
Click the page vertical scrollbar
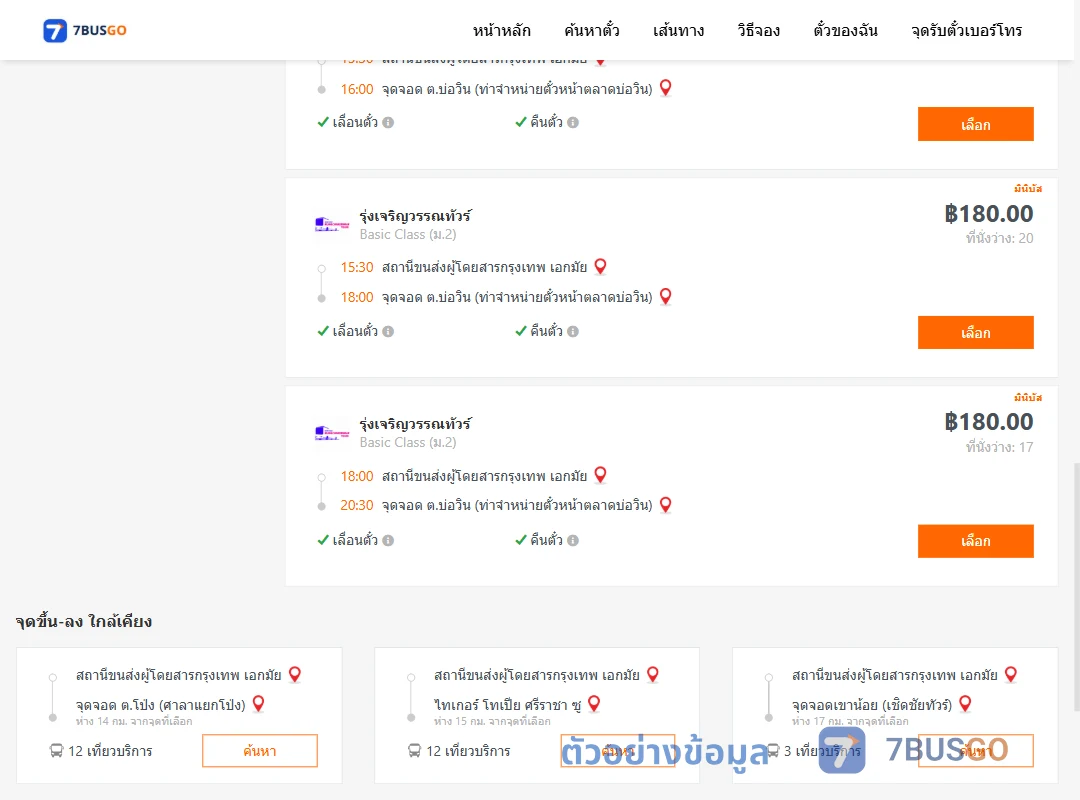point(1076,588)
